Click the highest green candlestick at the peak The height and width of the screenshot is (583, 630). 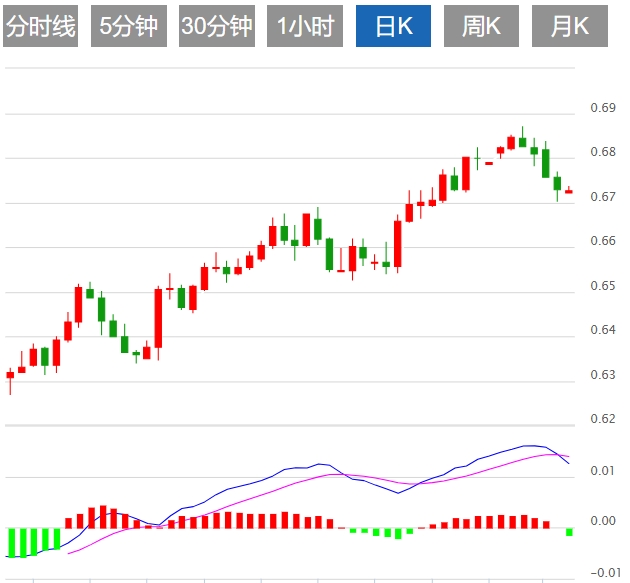click(522, 141)
